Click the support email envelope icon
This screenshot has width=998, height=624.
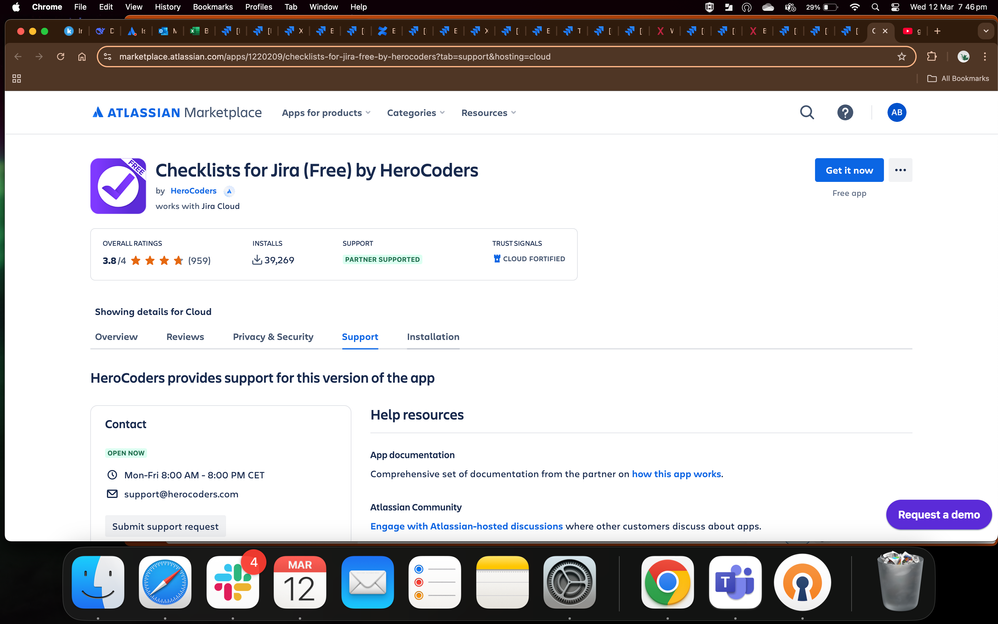[x=112, y=494]
